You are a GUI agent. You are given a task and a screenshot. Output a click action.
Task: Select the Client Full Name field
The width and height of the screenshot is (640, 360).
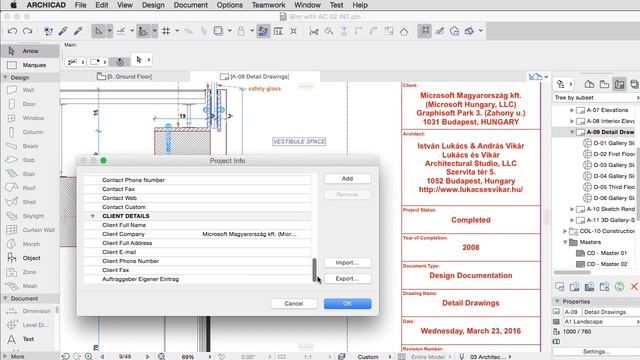point(197,225)
